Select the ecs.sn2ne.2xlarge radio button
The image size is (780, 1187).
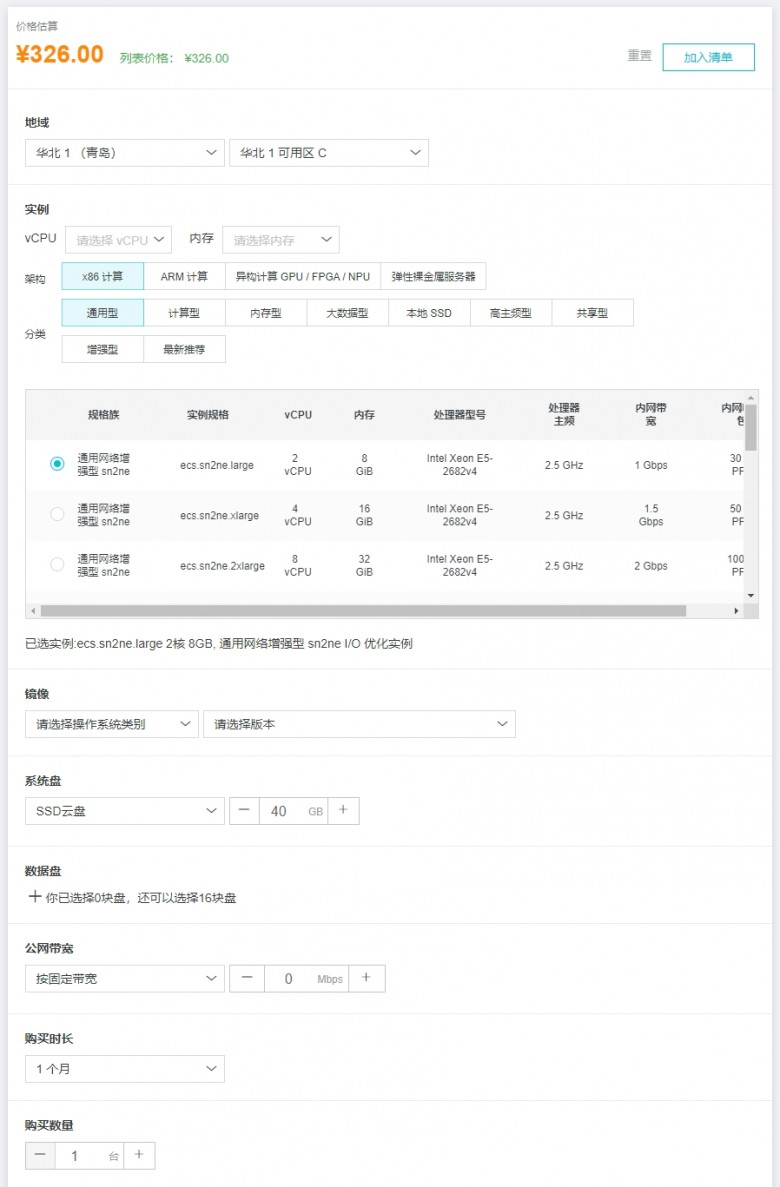click(57, 565)
